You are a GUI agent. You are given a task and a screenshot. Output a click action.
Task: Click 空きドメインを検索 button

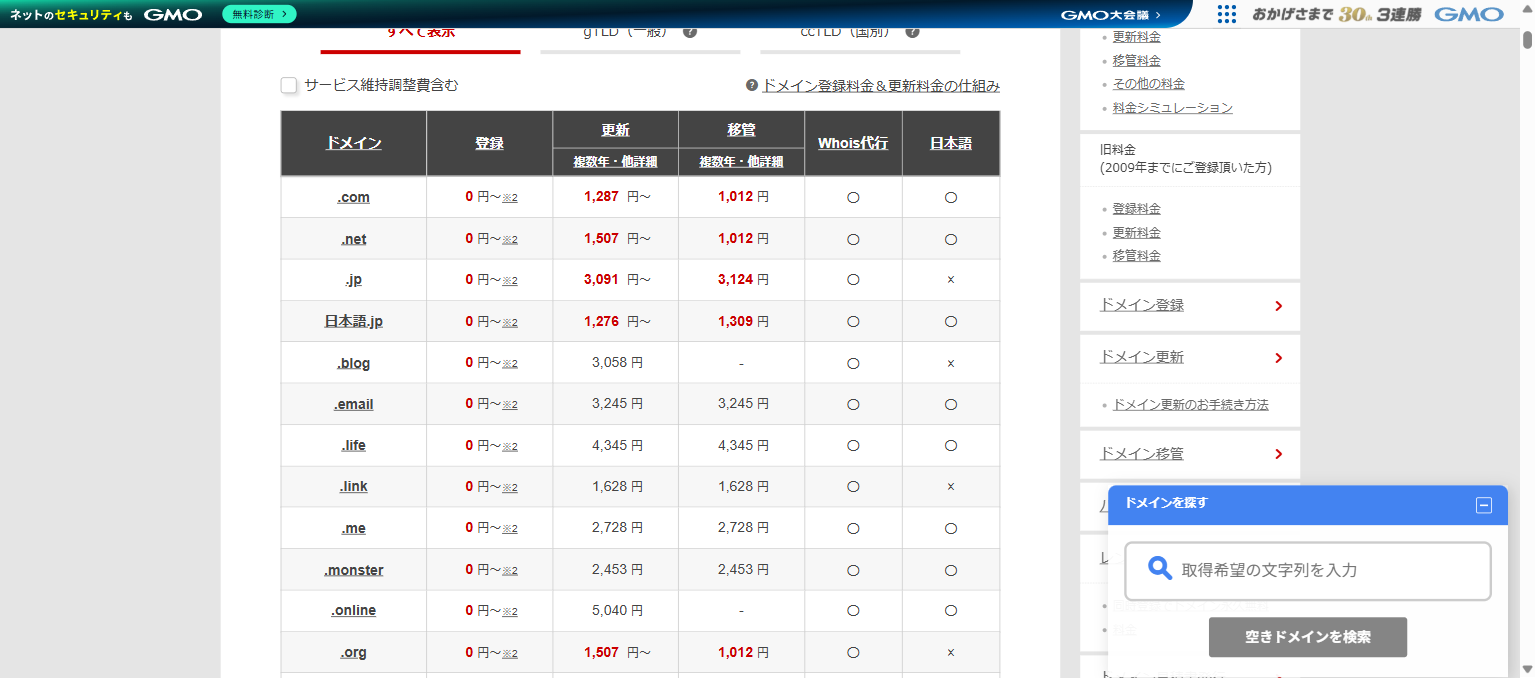1308,637
